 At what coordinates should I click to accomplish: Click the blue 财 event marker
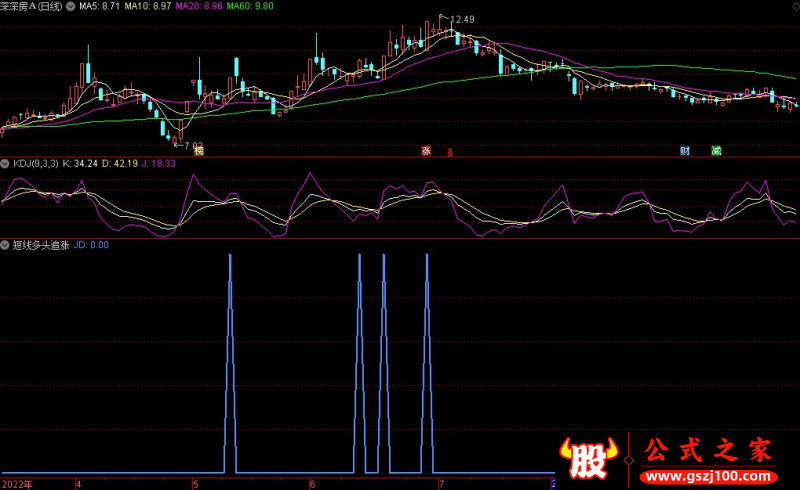coord(685,151)
